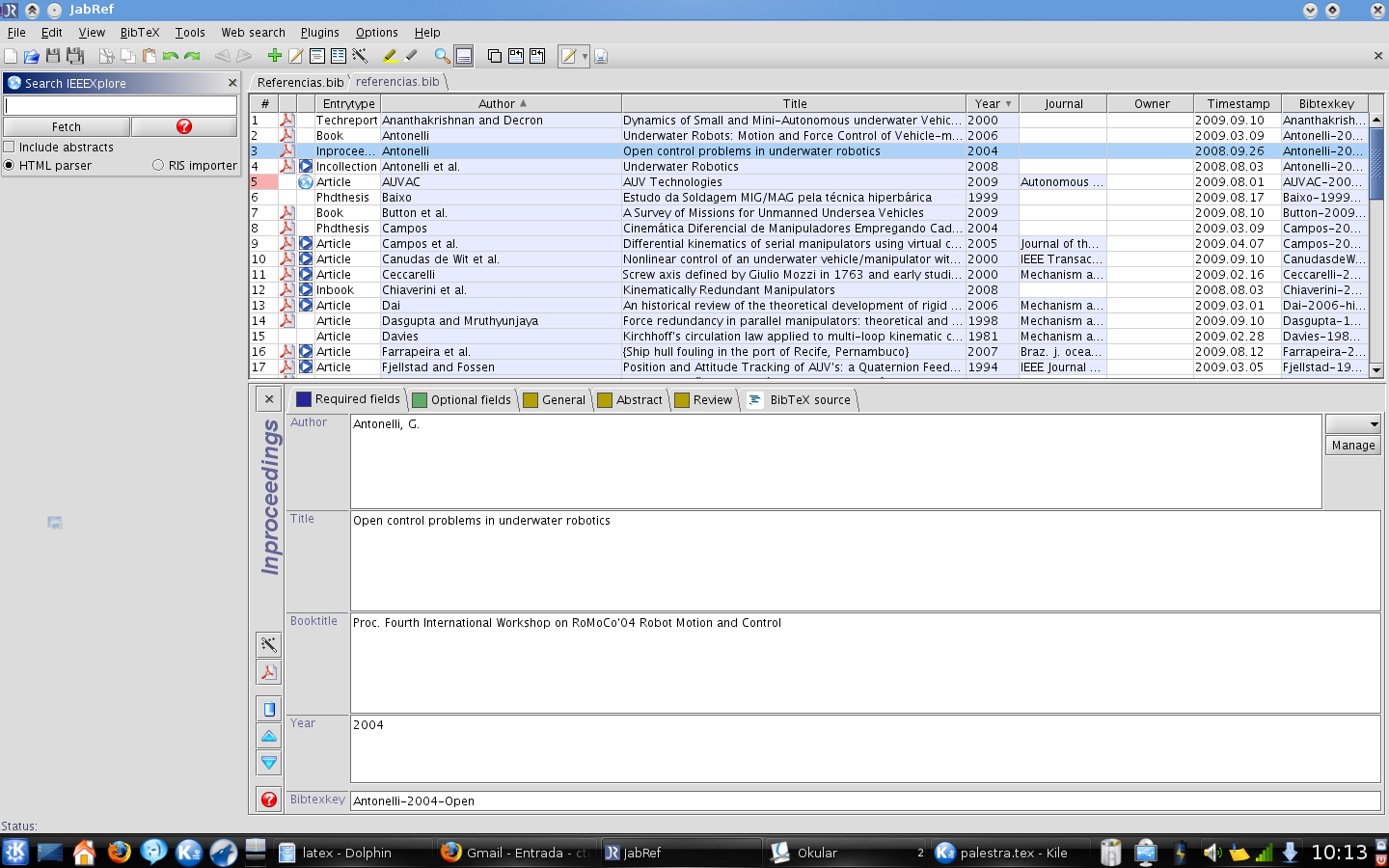Click the Booktitle text field
Screen dimensions: 1389x868
[865, 663]
